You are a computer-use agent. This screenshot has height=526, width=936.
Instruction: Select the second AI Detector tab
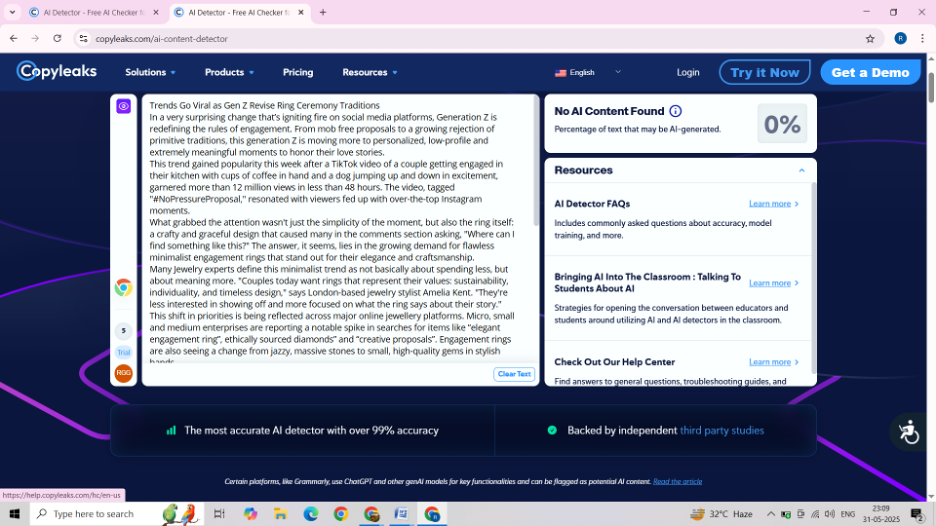(x=239, y=13)
